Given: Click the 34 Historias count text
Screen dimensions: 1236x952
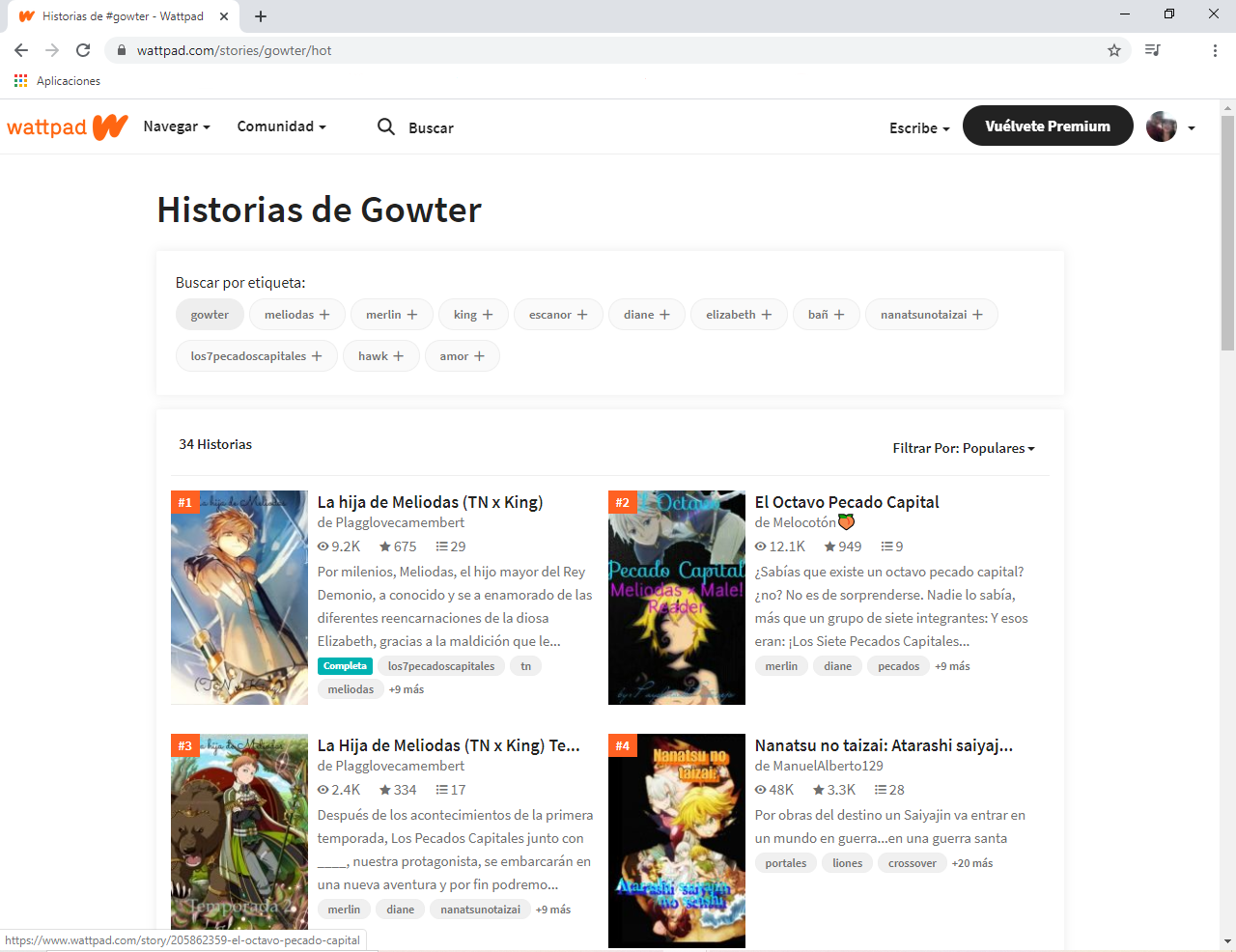Looking at the screenshot, I should pyautogui.click(x=215, y=444).
